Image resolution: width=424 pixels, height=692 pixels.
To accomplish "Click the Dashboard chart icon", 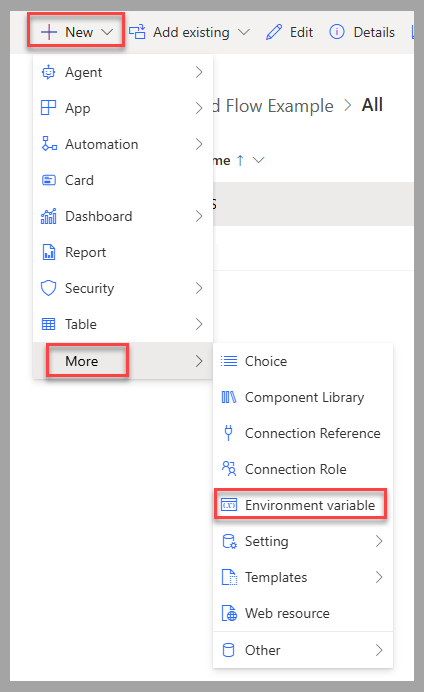I will point(49,216).
